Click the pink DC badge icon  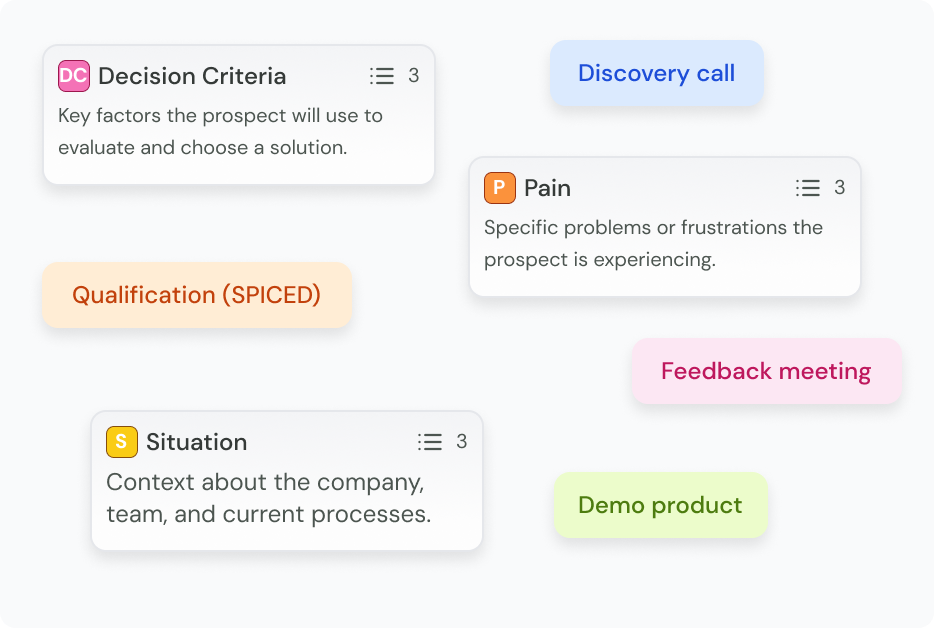pos(74,76)
